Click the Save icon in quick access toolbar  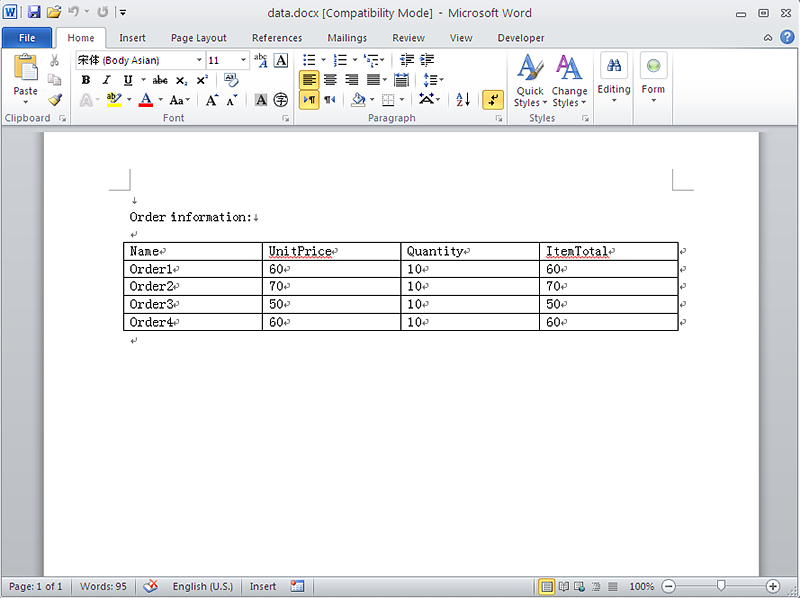tap(34, 12)
